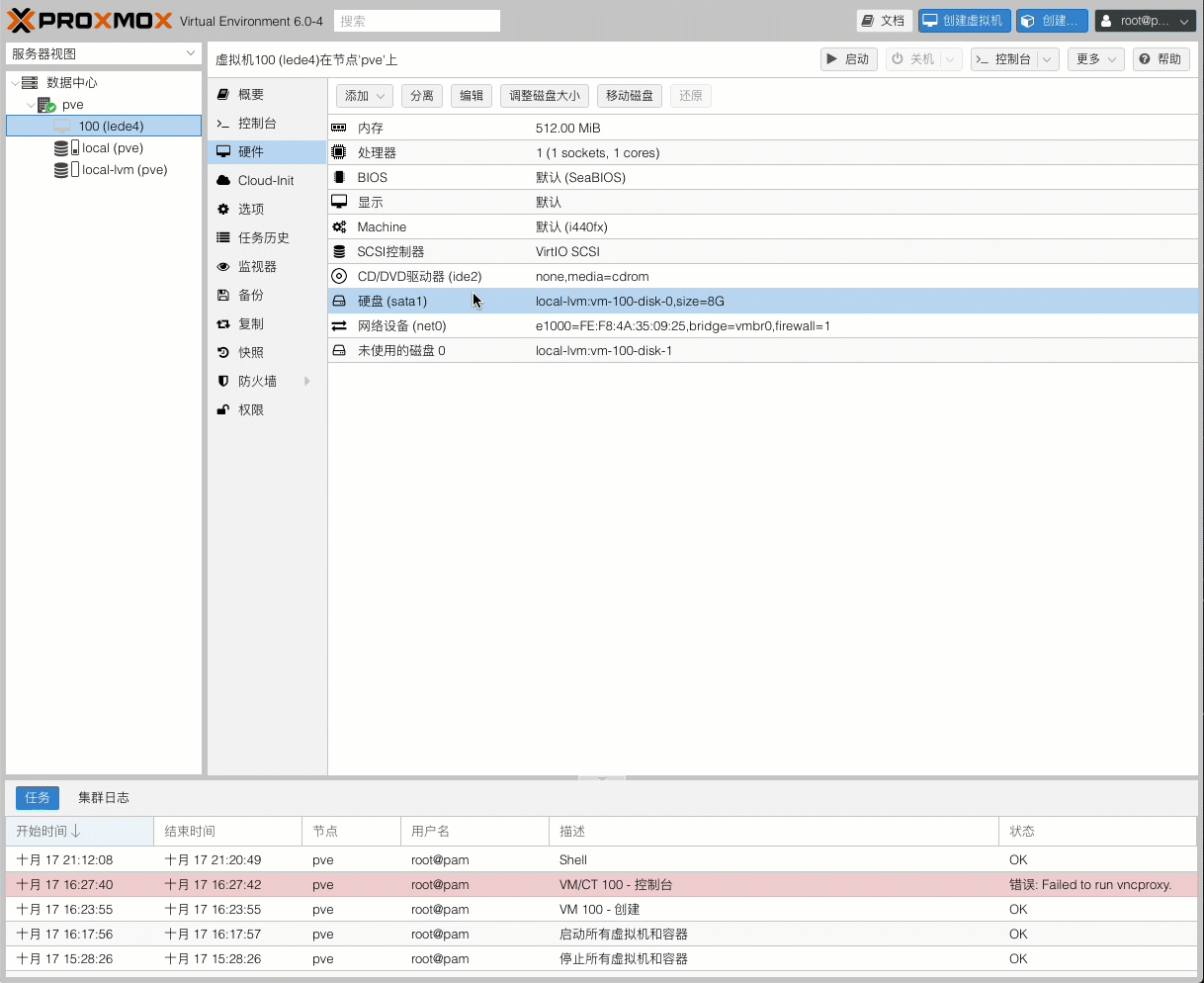Click the 调整磁盘大小 resize disk button
Screen dimensions: 1204x983
click(x=545, y=96)
